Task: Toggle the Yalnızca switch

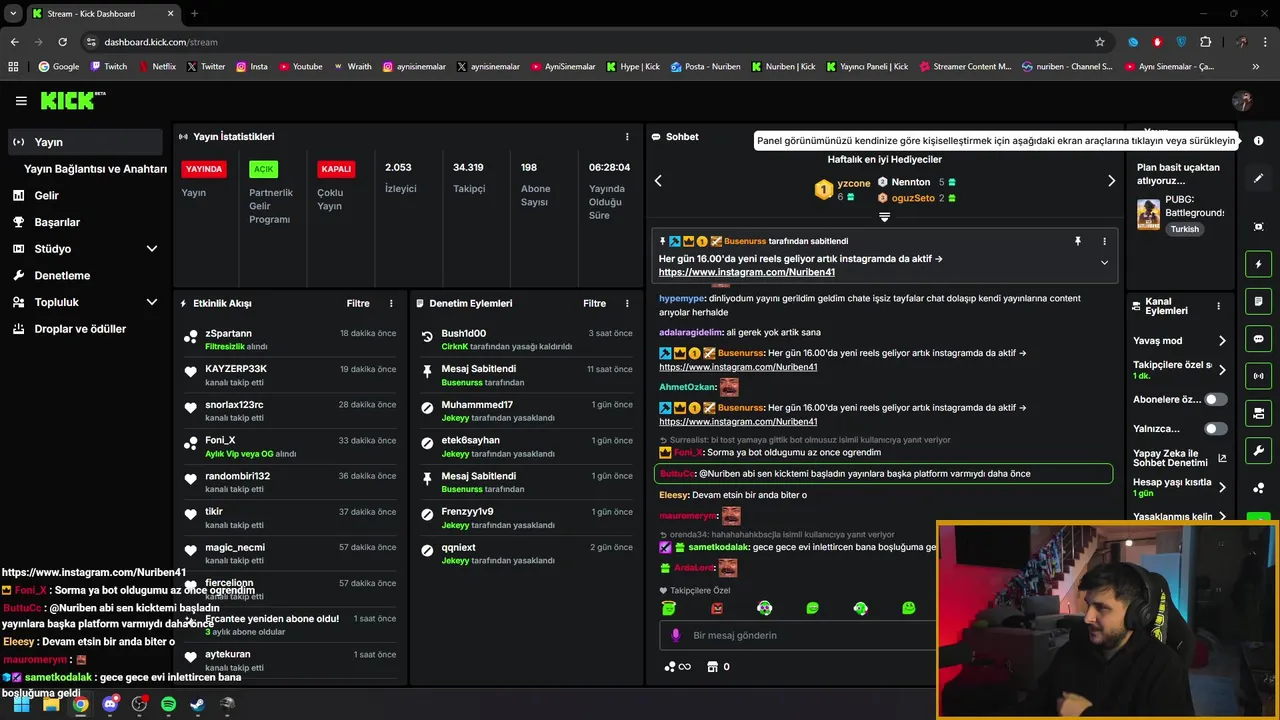Action: pyautogui.click(x=1215, y=429)
